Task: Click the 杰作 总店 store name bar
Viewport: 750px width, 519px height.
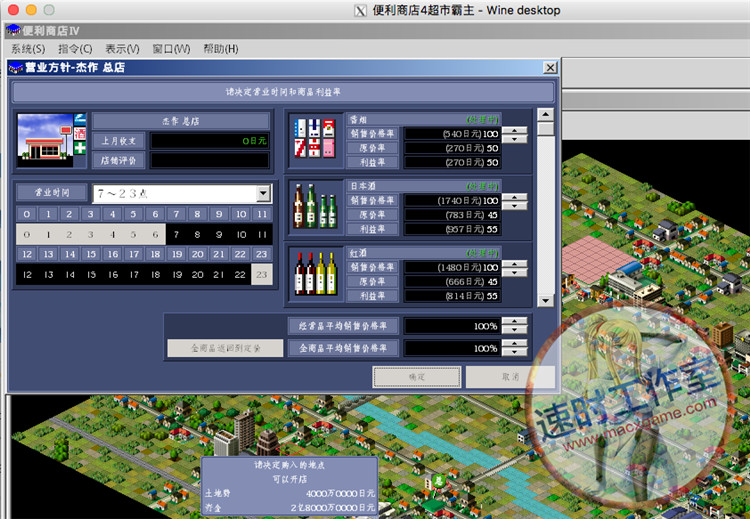Action: pos(181,121)
